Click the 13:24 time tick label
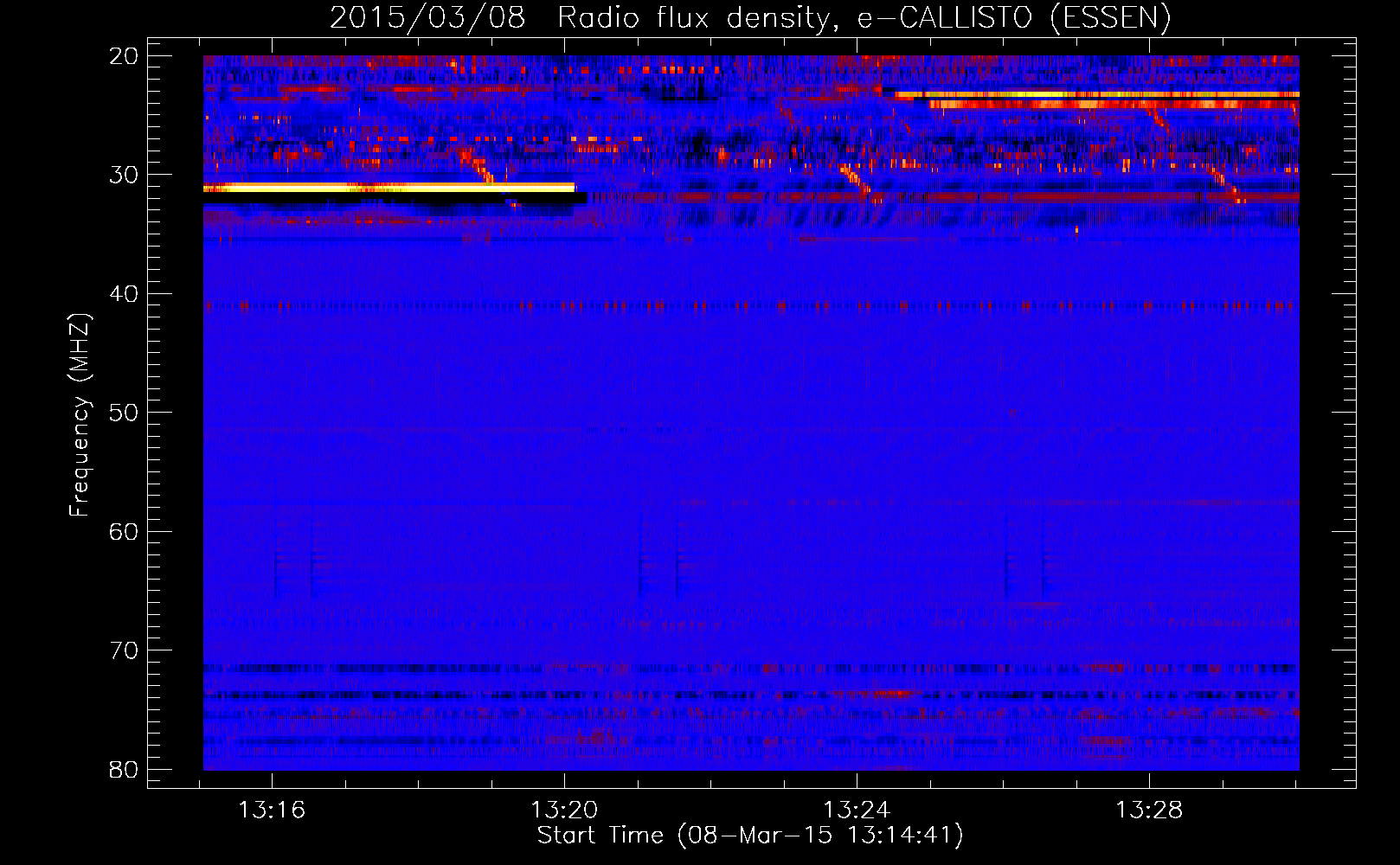The height and width of the screenshot is (865, 1400). 857,811
